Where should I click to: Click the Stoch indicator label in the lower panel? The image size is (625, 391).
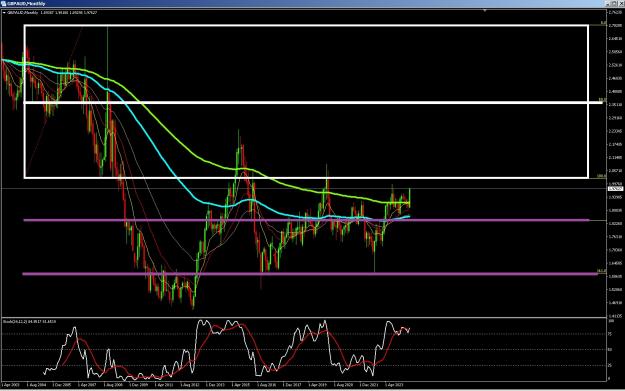tap(29, 321)
